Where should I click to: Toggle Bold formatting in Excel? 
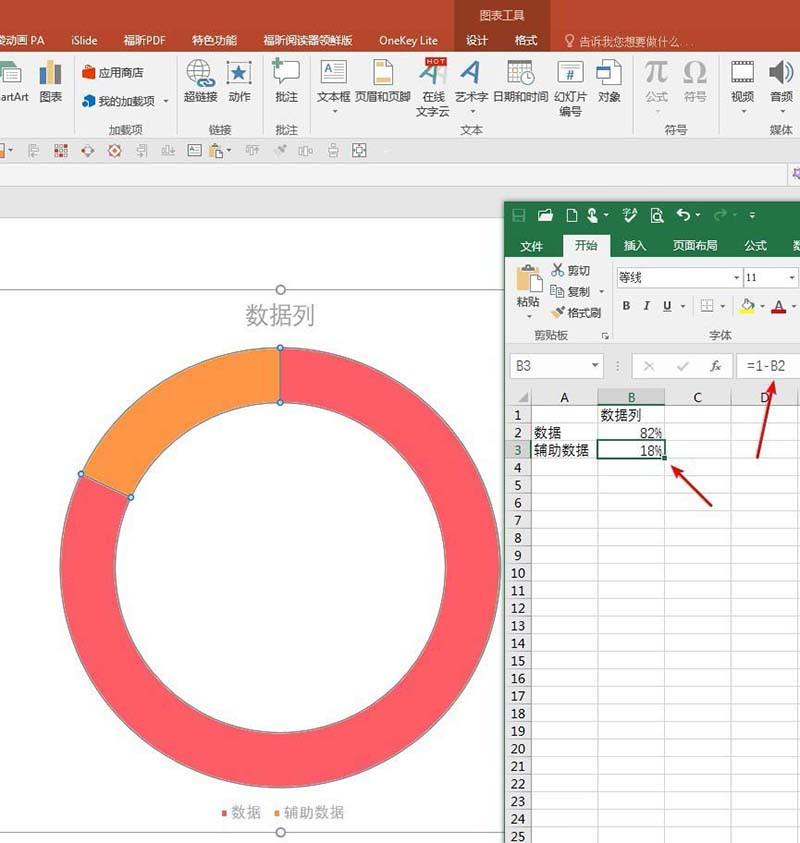coord(627,306)
